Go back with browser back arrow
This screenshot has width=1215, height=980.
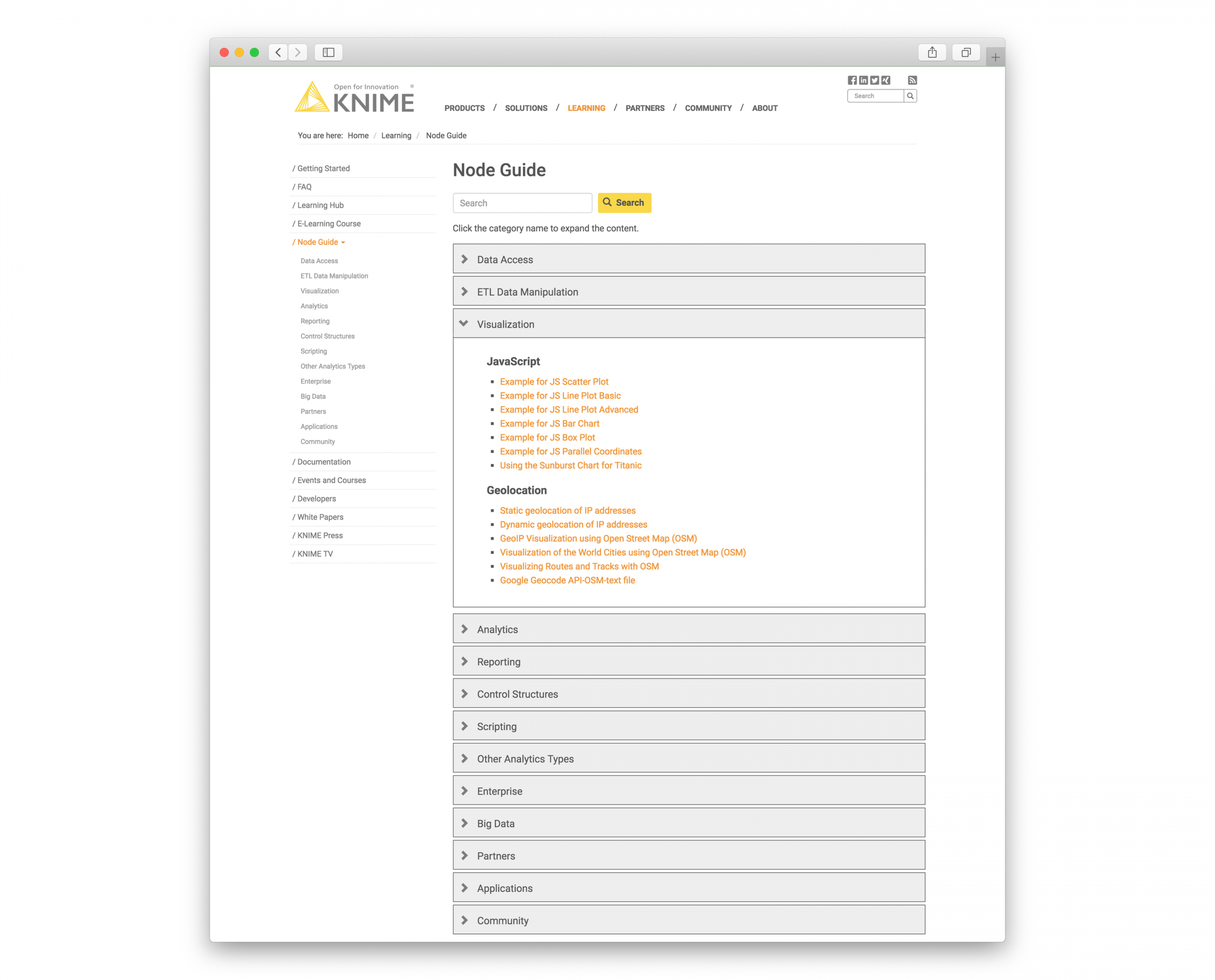278,52
